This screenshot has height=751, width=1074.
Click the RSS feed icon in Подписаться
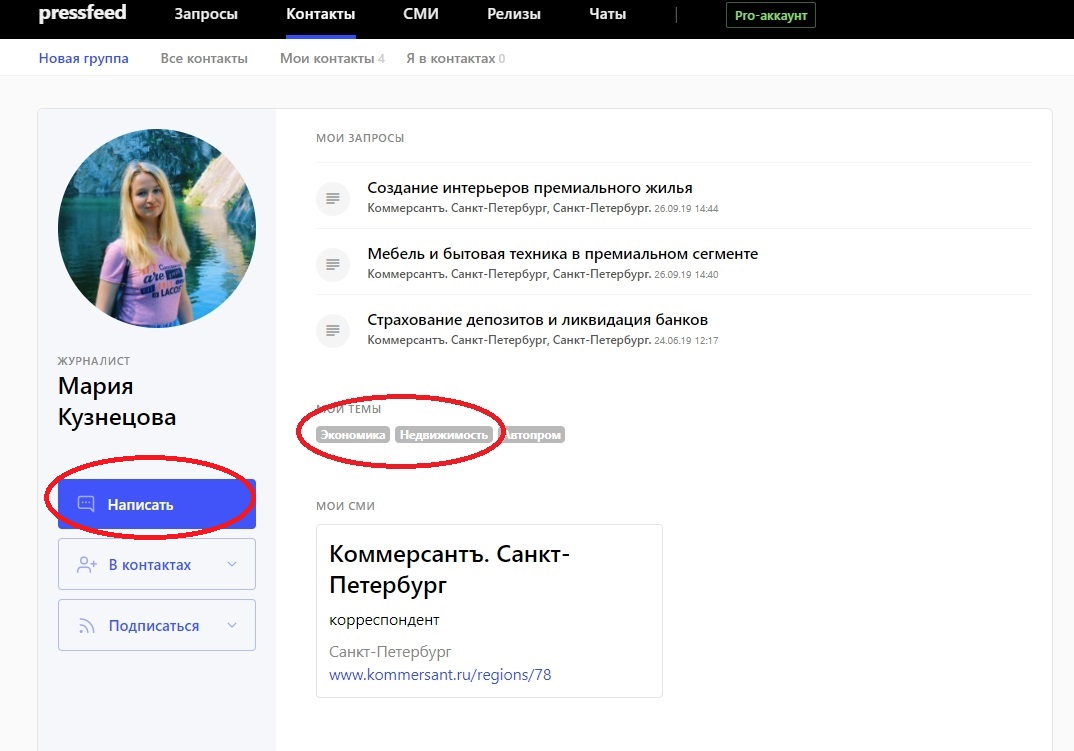coord(86,626)
